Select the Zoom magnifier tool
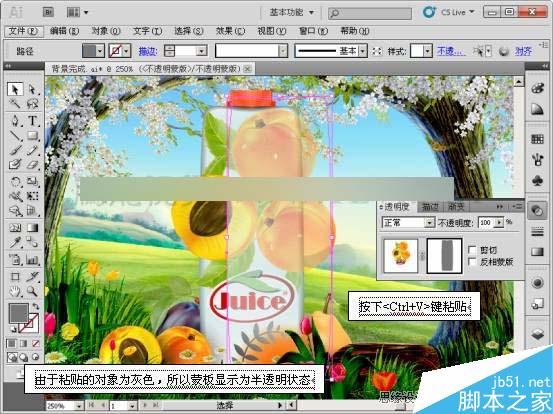 (32, 291)
